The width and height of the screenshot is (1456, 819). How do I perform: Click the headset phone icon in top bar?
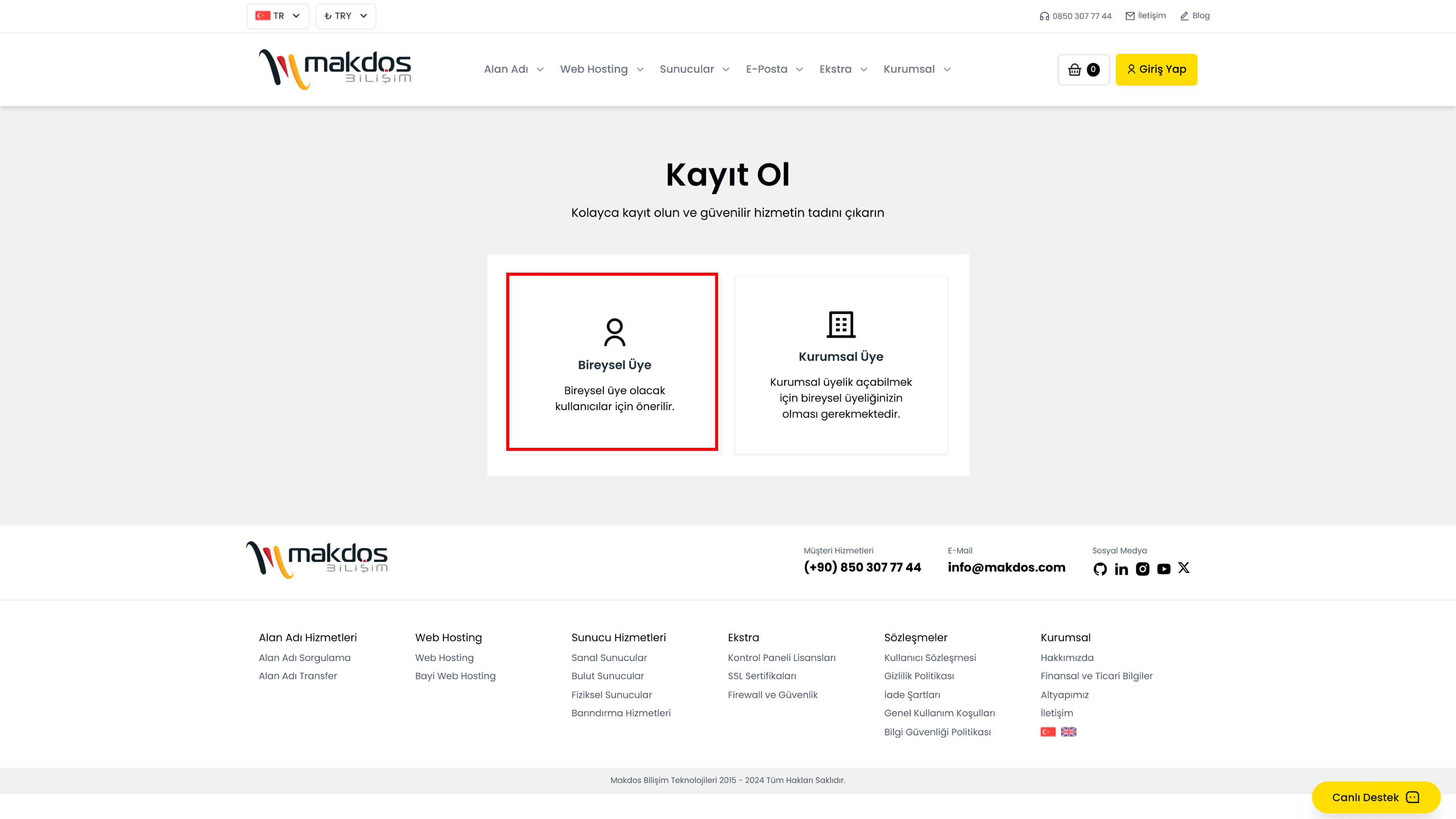(1044, 16)
